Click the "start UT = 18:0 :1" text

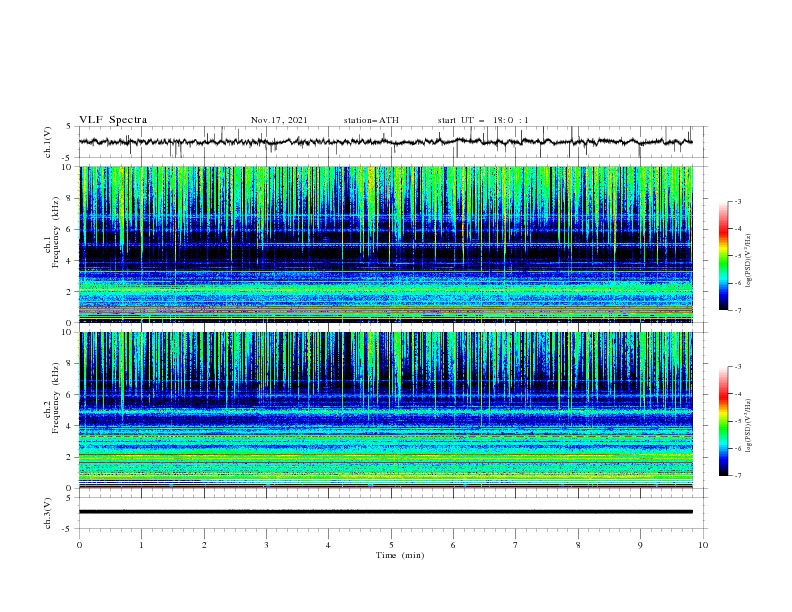tap(483, 120)
